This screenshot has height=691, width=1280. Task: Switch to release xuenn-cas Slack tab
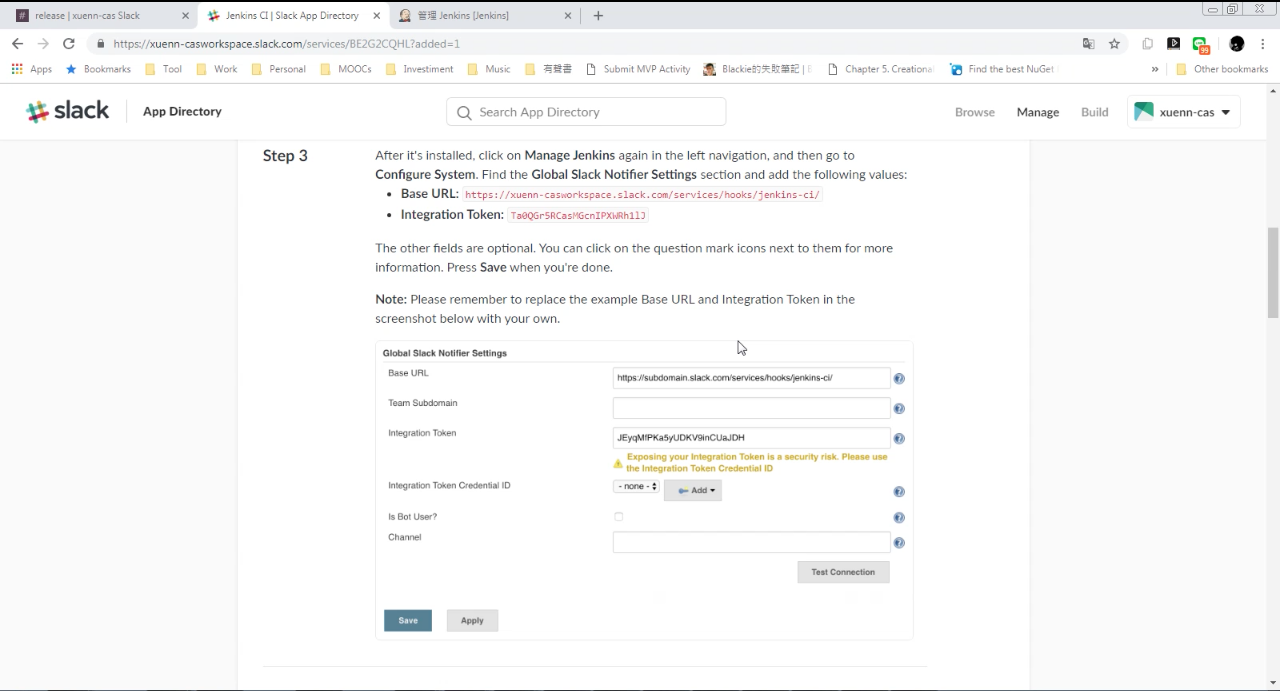[100, 16]
